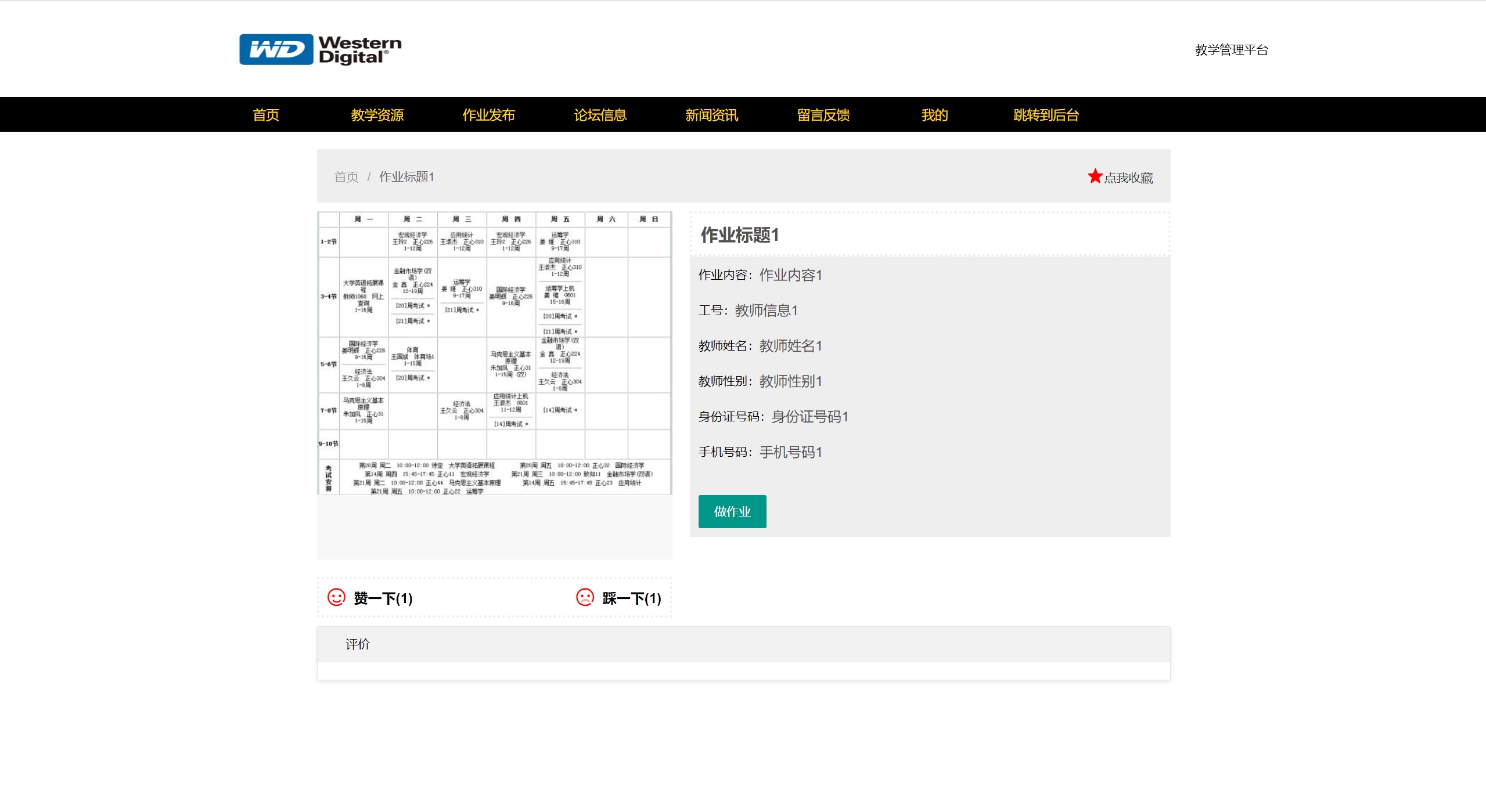Click the red favorite star icon
This screenshot has height=812, width=1486.
(x=1095, y=176)
